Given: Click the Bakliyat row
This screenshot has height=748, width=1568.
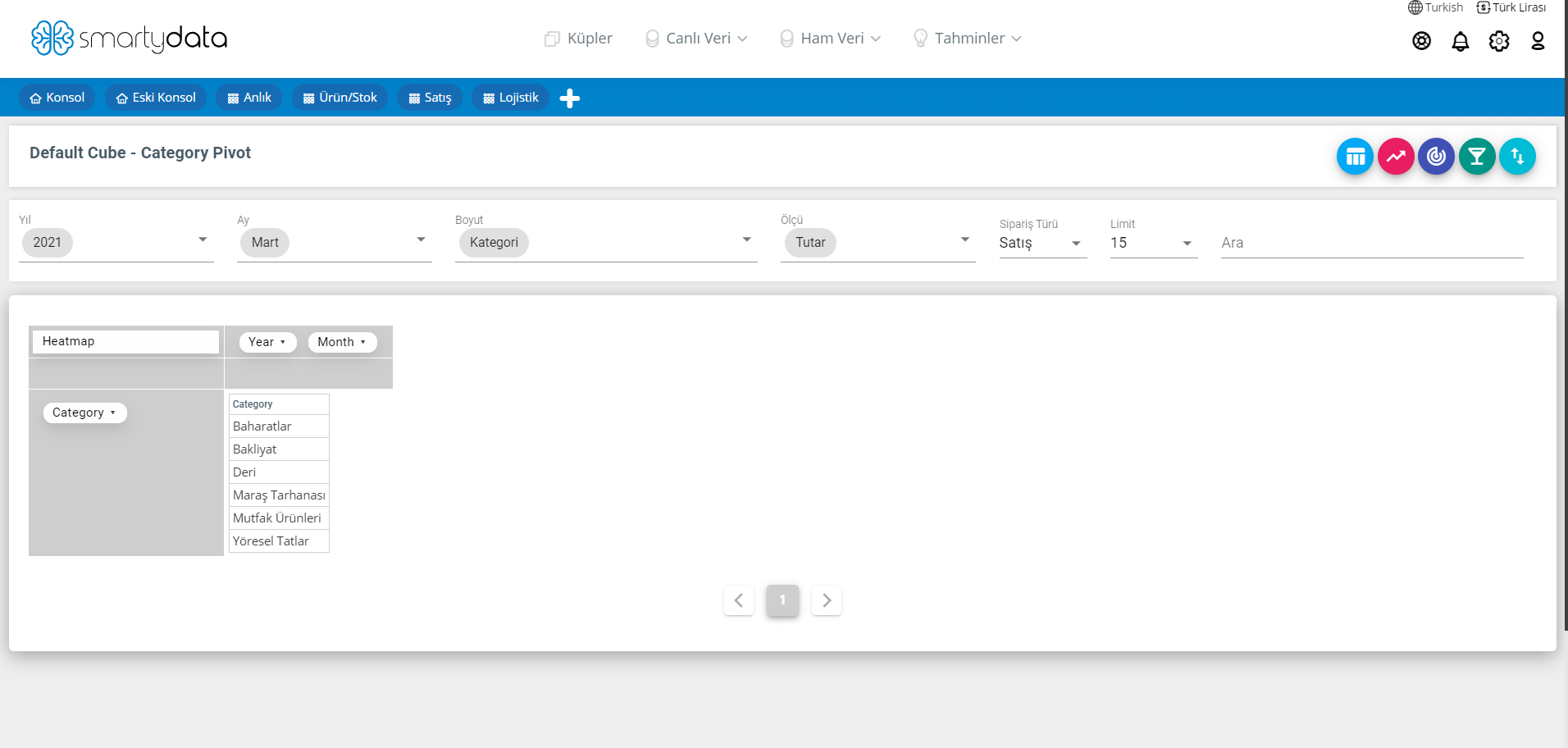Looking at the screenshot, I should click(x=279, y=449).
